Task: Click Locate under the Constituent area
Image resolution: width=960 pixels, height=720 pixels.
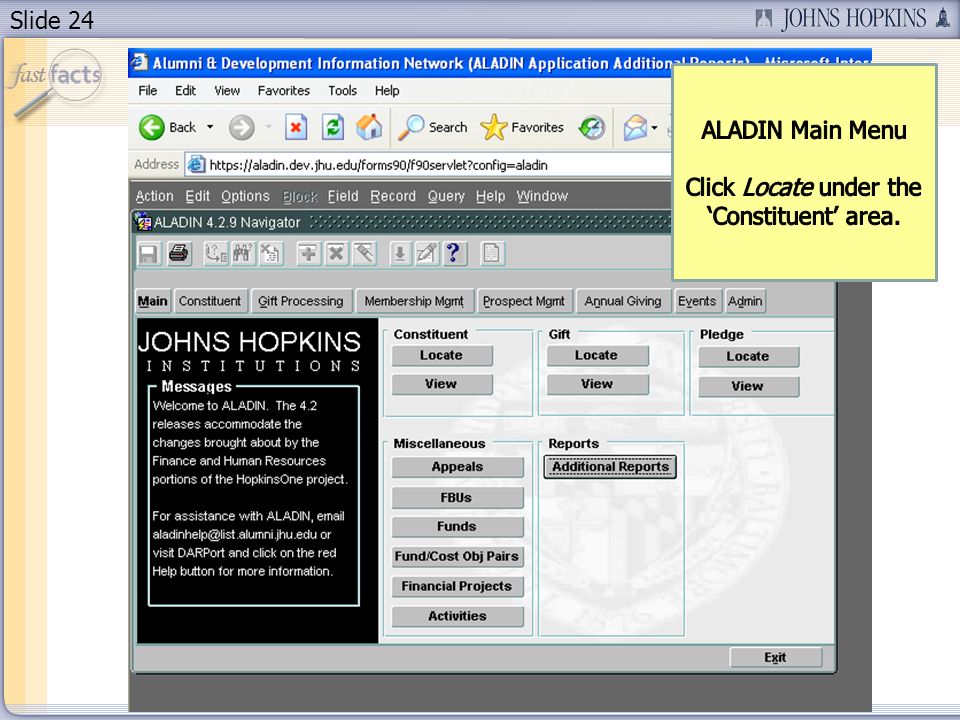Action: (441, 356)
